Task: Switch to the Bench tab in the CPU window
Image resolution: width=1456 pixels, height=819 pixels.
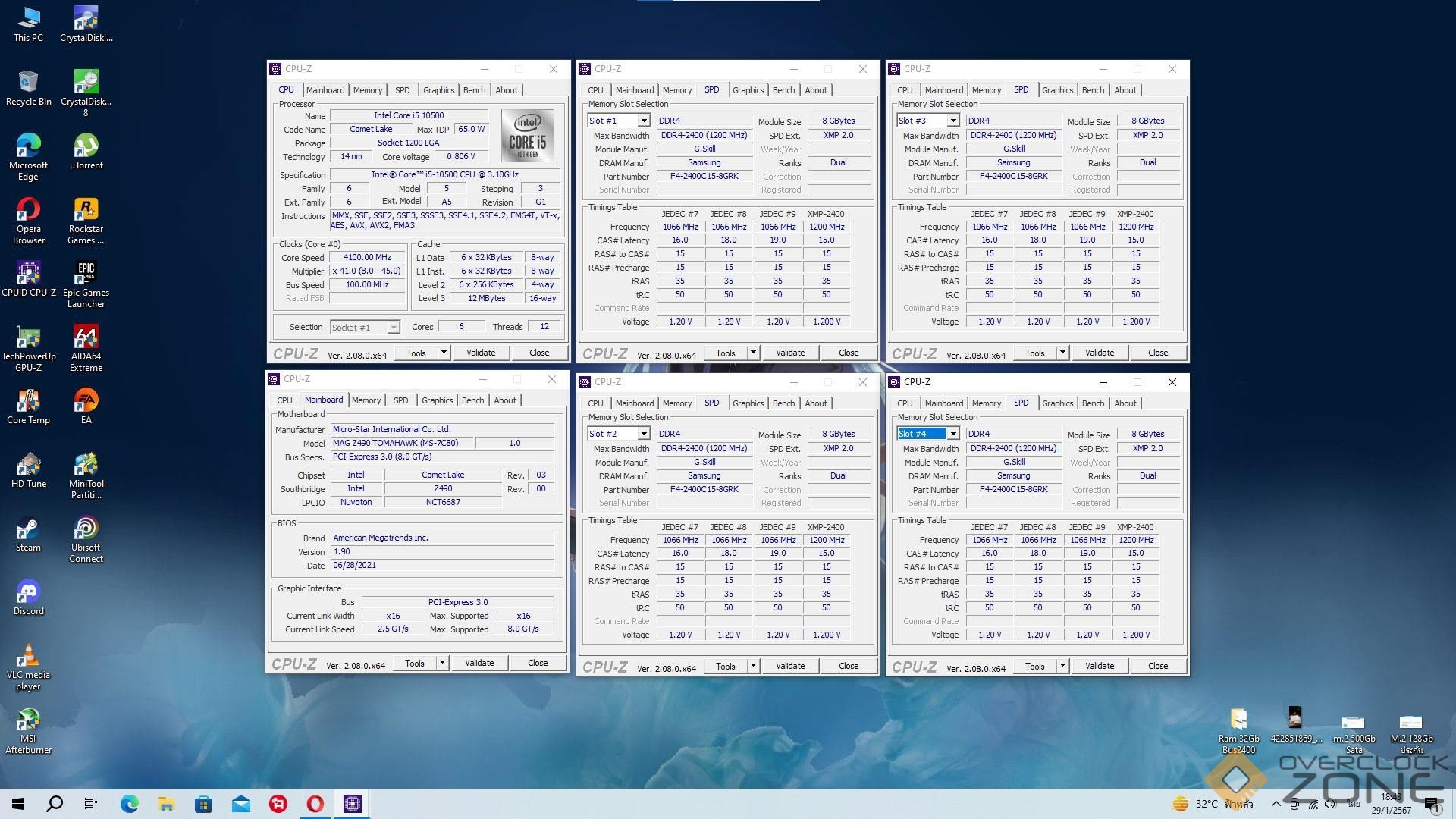Action: click(x=474, y=90)
